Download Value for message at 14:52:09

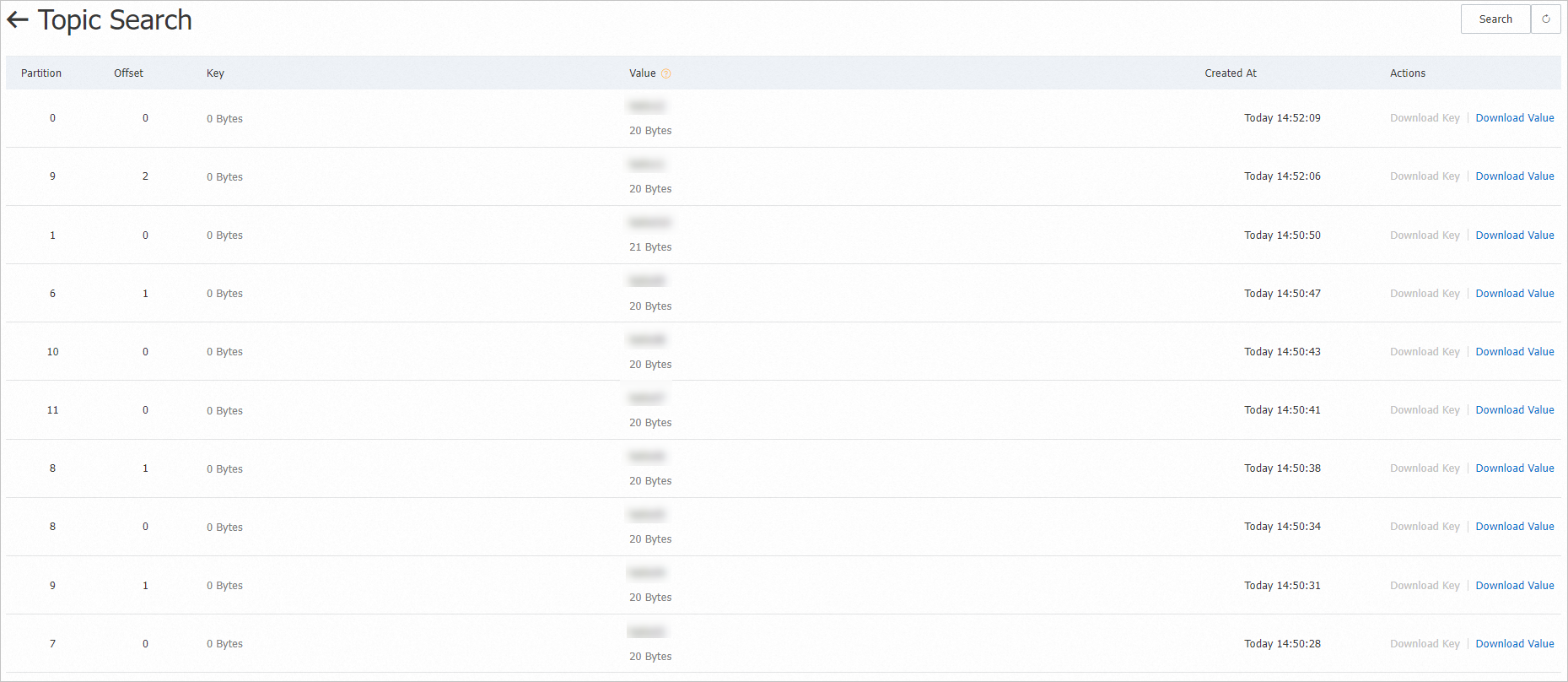[1515, 118]
